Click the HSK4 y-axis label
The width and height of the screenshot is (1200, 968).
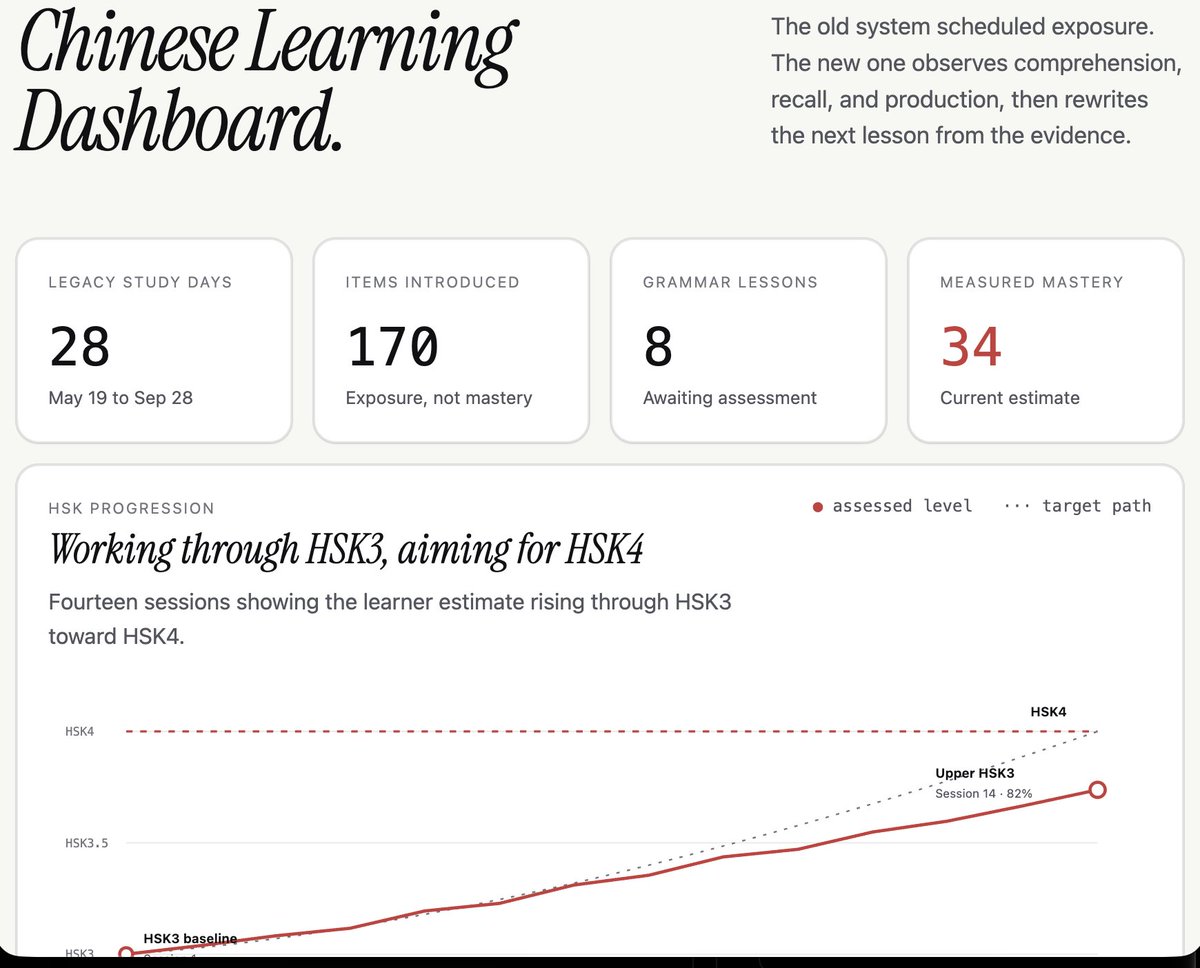[x=79, y=732]
